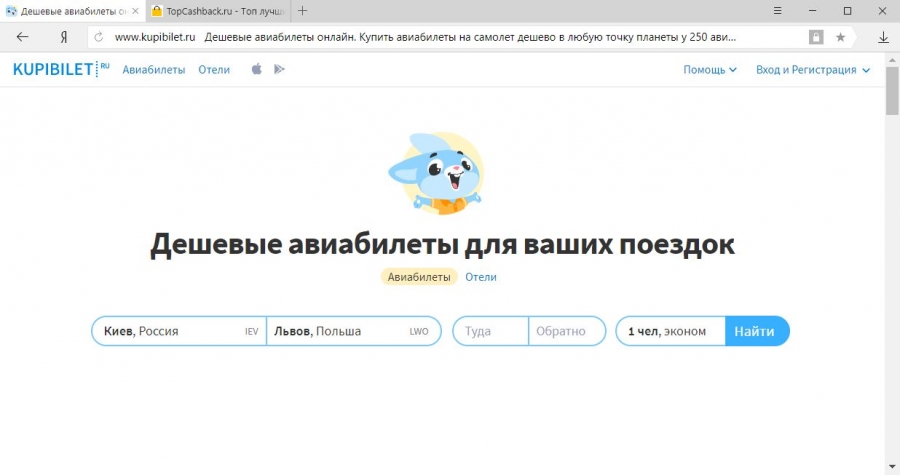This screenshot has height=475, width=900.
Task: Open the Обратно return date field
Action: pyautogui.click(x=567, y=331)
